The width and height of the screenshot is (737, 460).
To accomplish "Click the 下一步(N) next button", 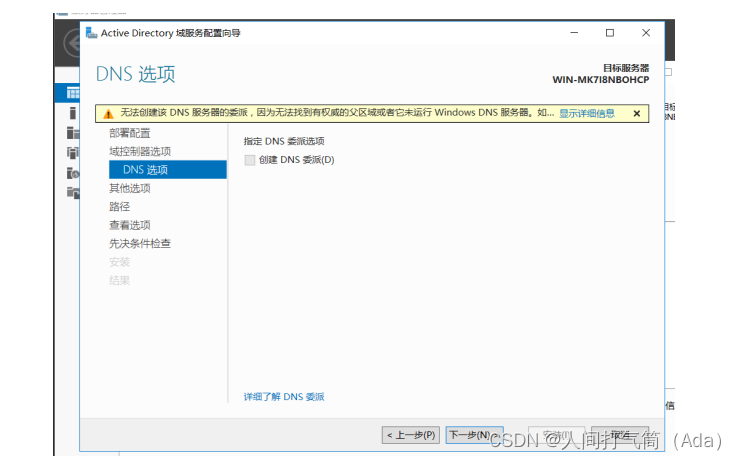I will click(474, 435).
